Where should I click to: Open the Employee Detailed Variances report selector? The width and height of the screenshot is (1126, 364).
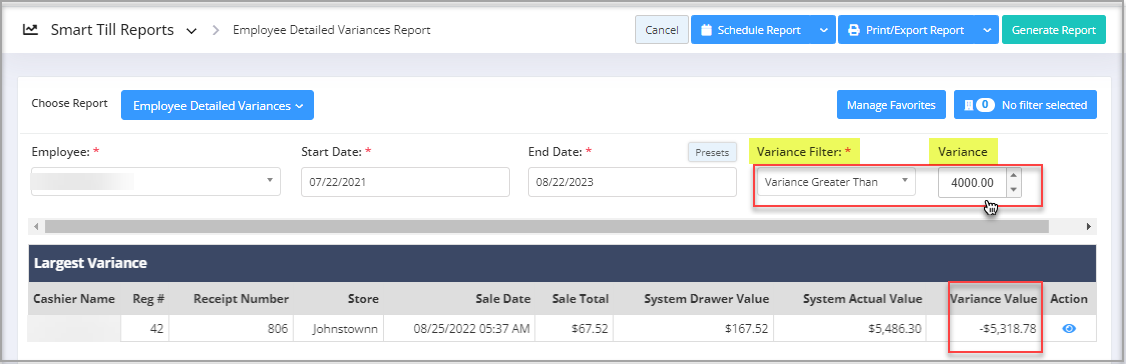coord(218,106)
